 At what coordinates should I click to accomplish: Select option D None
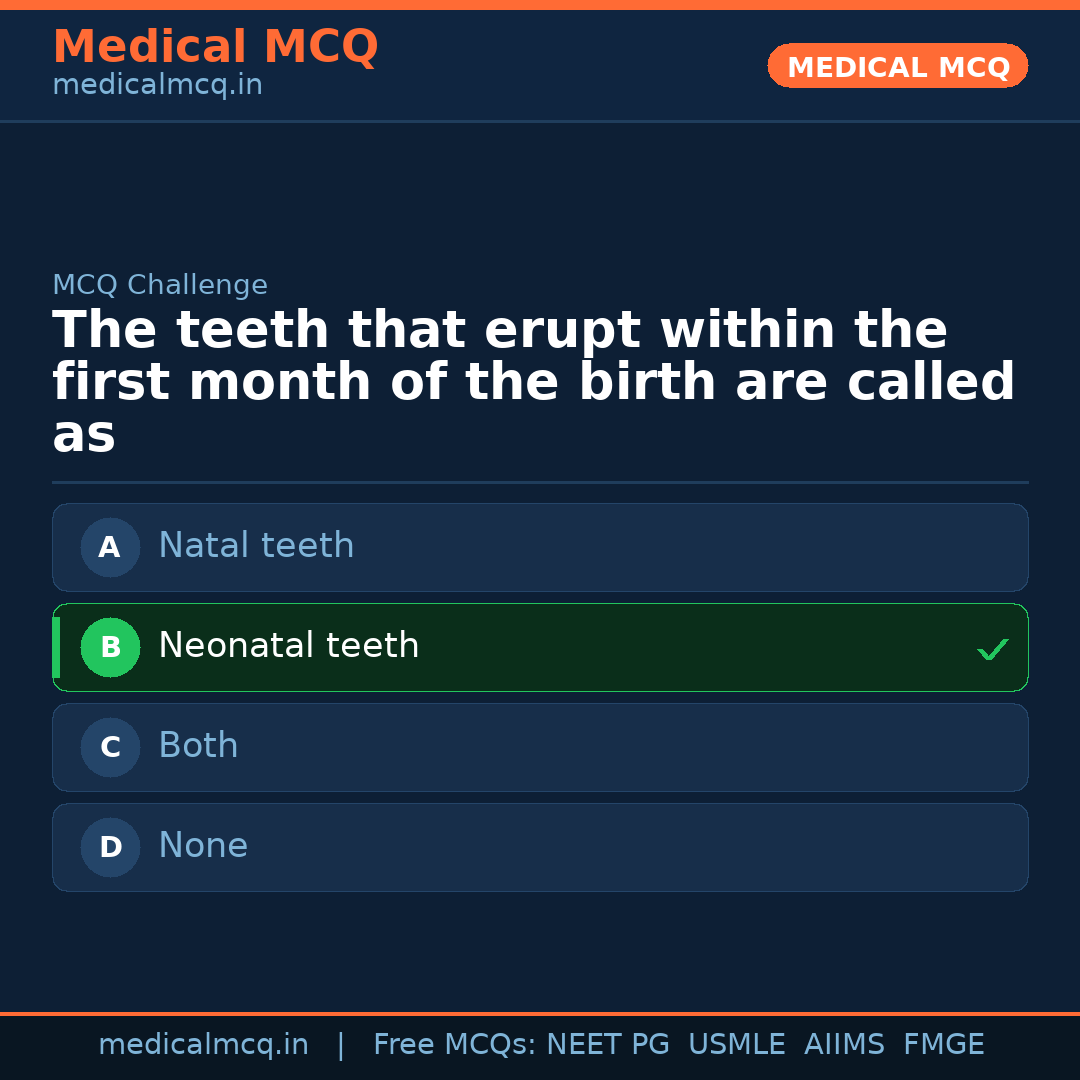(540, 847)
